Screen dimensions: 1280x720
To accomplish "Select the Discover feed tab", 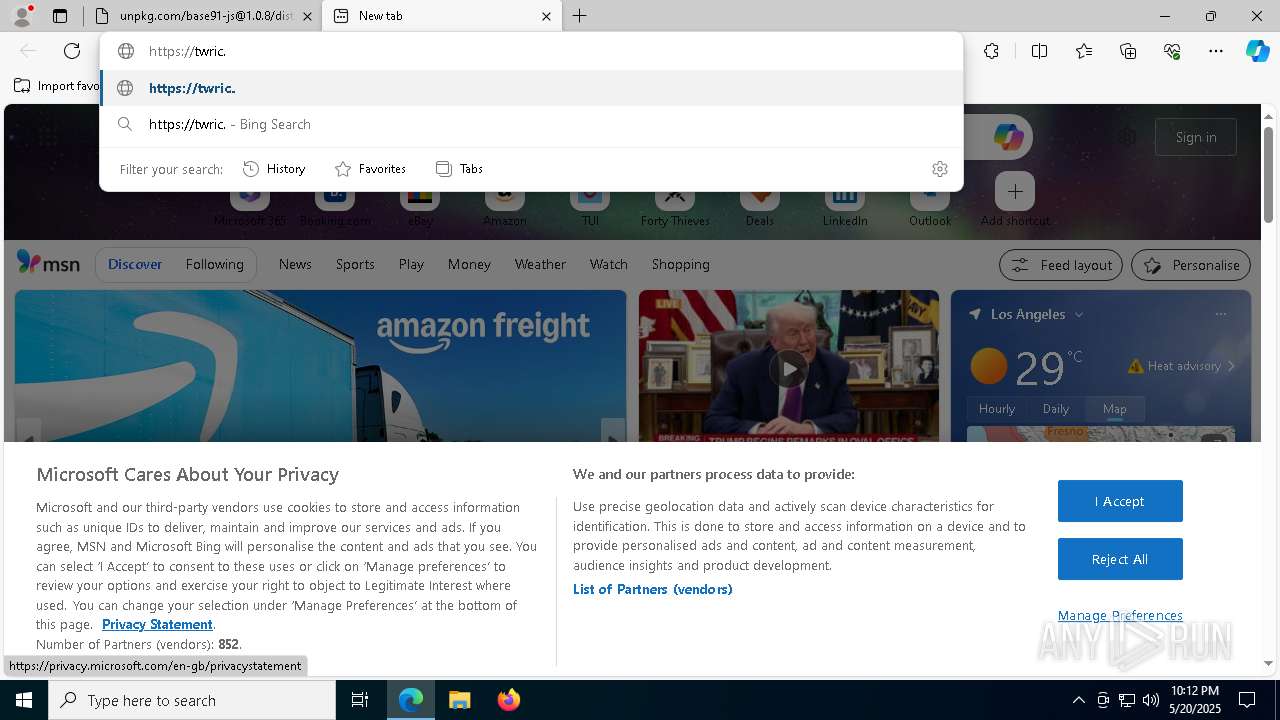I will 135,264.
